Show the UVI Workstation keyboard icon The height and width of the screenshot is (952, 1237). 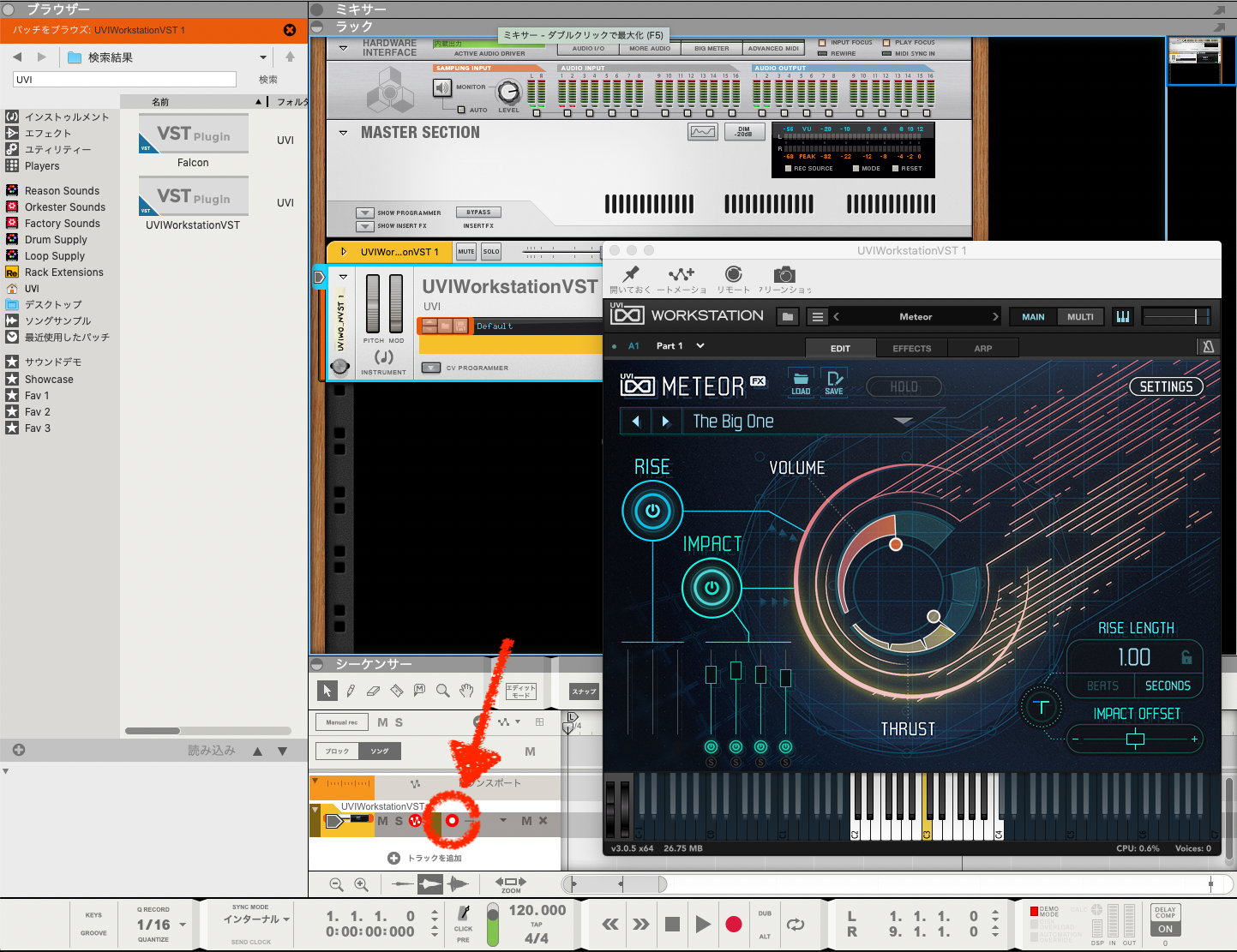pyautogui.click(x=1122, y=316)
